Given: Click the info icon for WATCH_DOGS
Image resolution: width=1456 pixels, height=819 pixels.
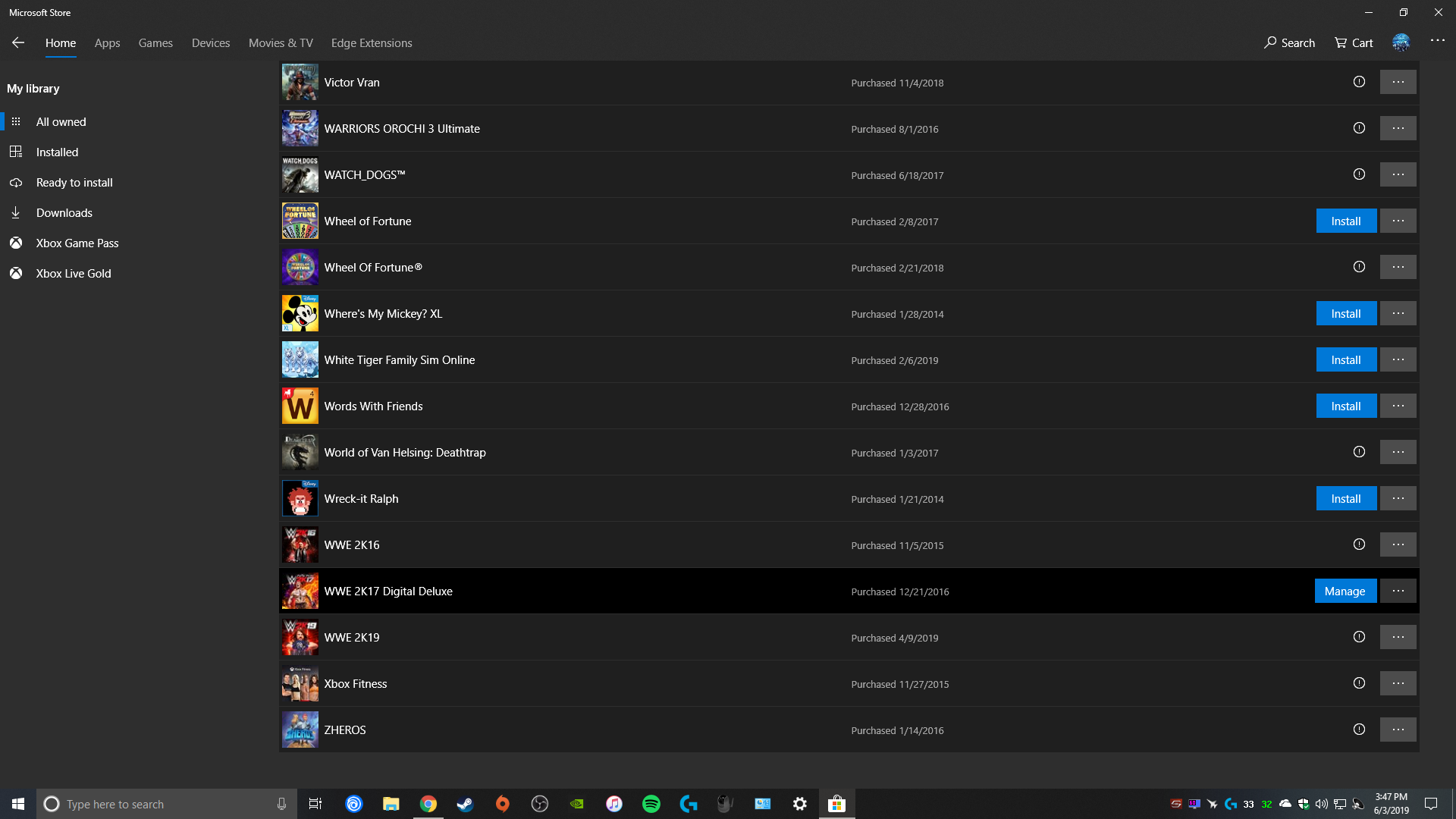Looking at the screenshot, I should 1359,174.
